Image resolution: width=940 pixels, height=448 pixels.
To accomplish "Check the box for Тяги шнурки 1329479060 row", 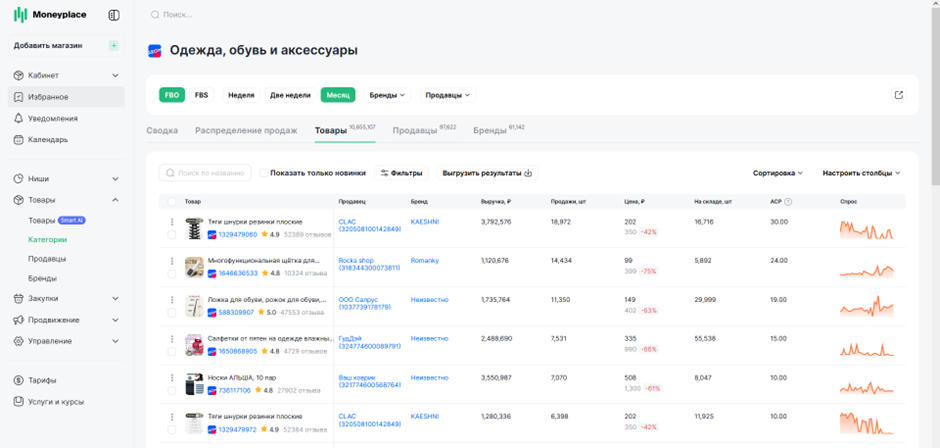I will pyautogui.click(x=172, y=234).
